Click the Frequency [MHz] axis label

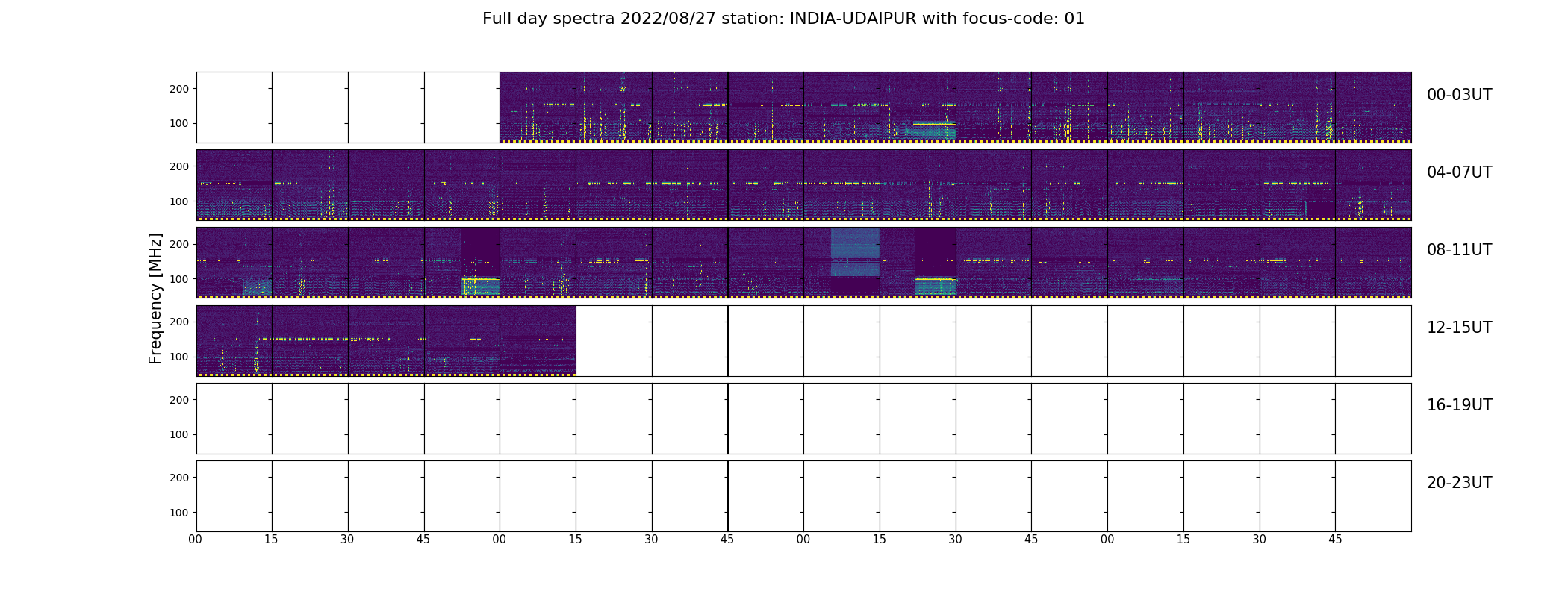pos(155,298)
